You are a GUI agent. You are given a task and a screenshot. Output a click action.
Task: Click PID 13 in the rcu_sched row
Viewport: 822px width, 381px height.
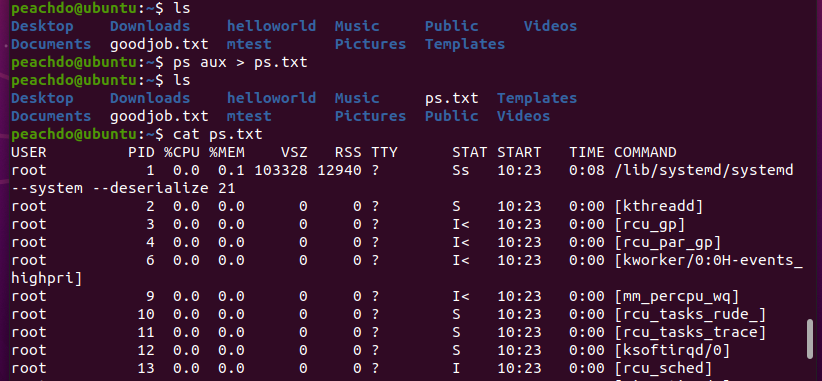(x=146, y=368)
